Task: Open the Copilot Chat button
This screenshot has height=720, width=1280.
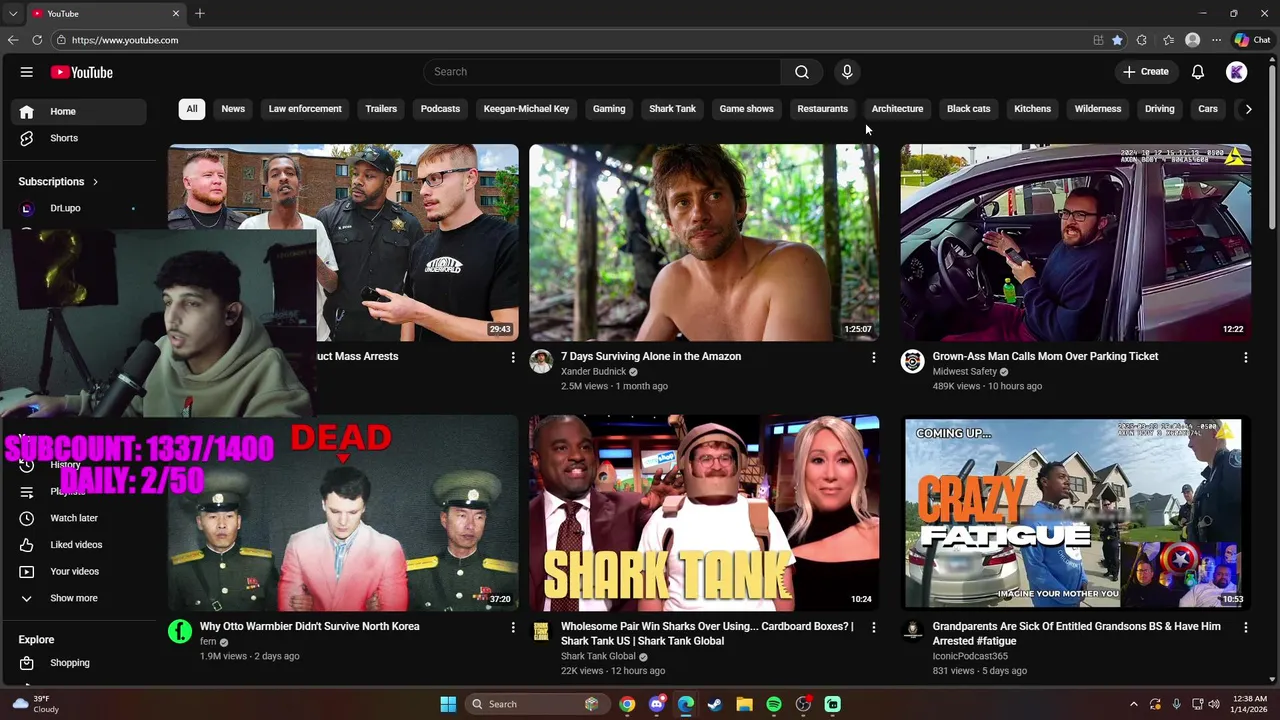Action: tap(1252, 40)
